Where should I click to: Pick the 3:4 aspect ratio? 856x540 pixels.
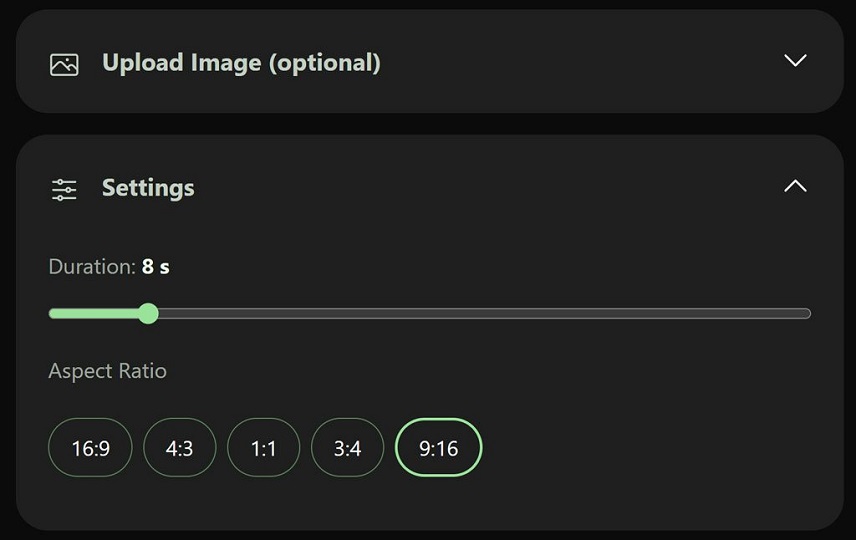[347, 448]
